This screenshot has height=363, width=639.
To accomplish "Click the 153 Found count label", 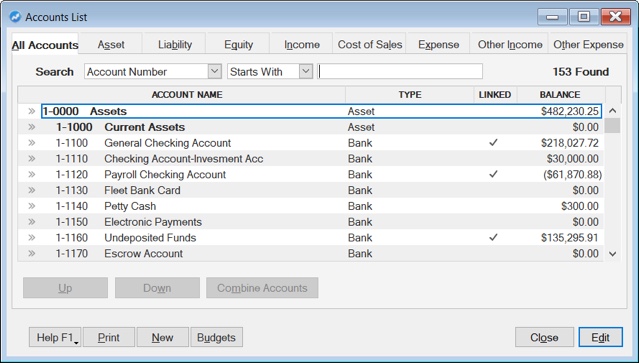I will click(x=581, y=72).
